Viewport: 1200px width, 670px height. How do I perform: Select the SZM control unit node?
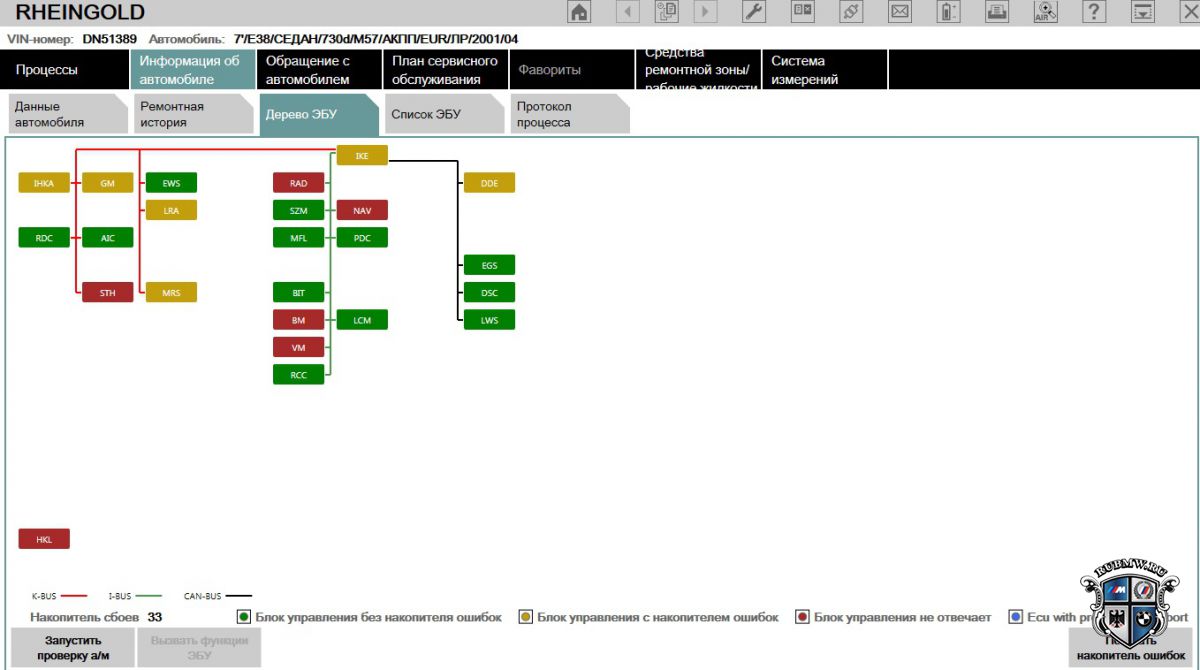pyautogui.click(x=299, y=210)
